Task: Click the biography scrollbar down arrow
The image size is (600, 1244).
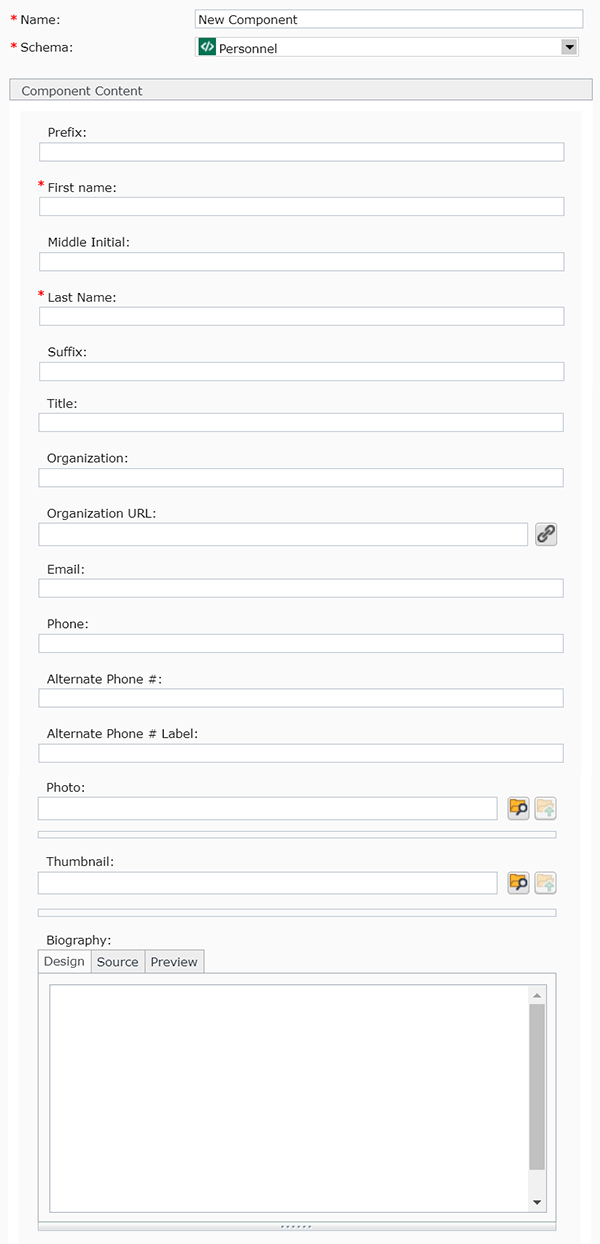Action: (x=537, y=1202)
